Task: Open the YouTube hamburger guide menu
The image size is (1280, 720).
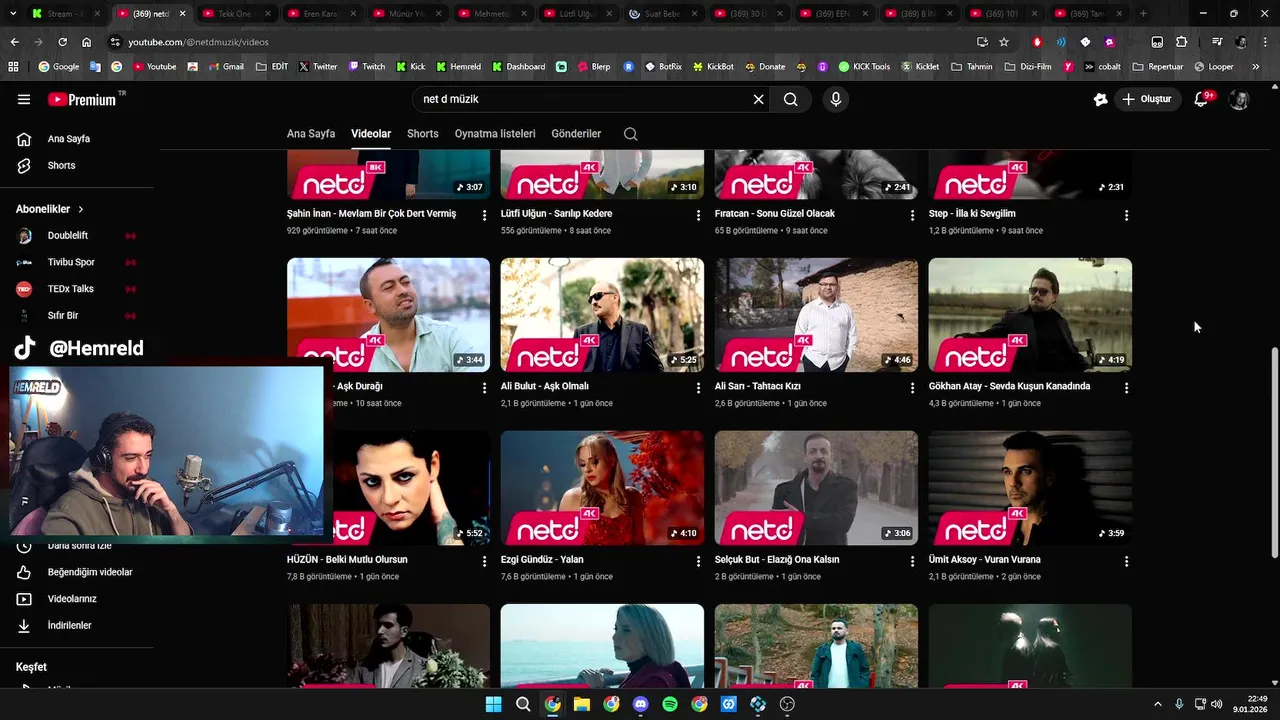Action: [24, 99]
